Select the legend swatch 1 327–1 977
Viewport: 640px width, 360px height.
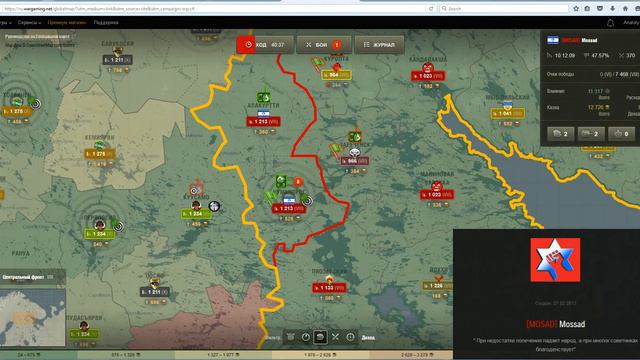(223, 355)
